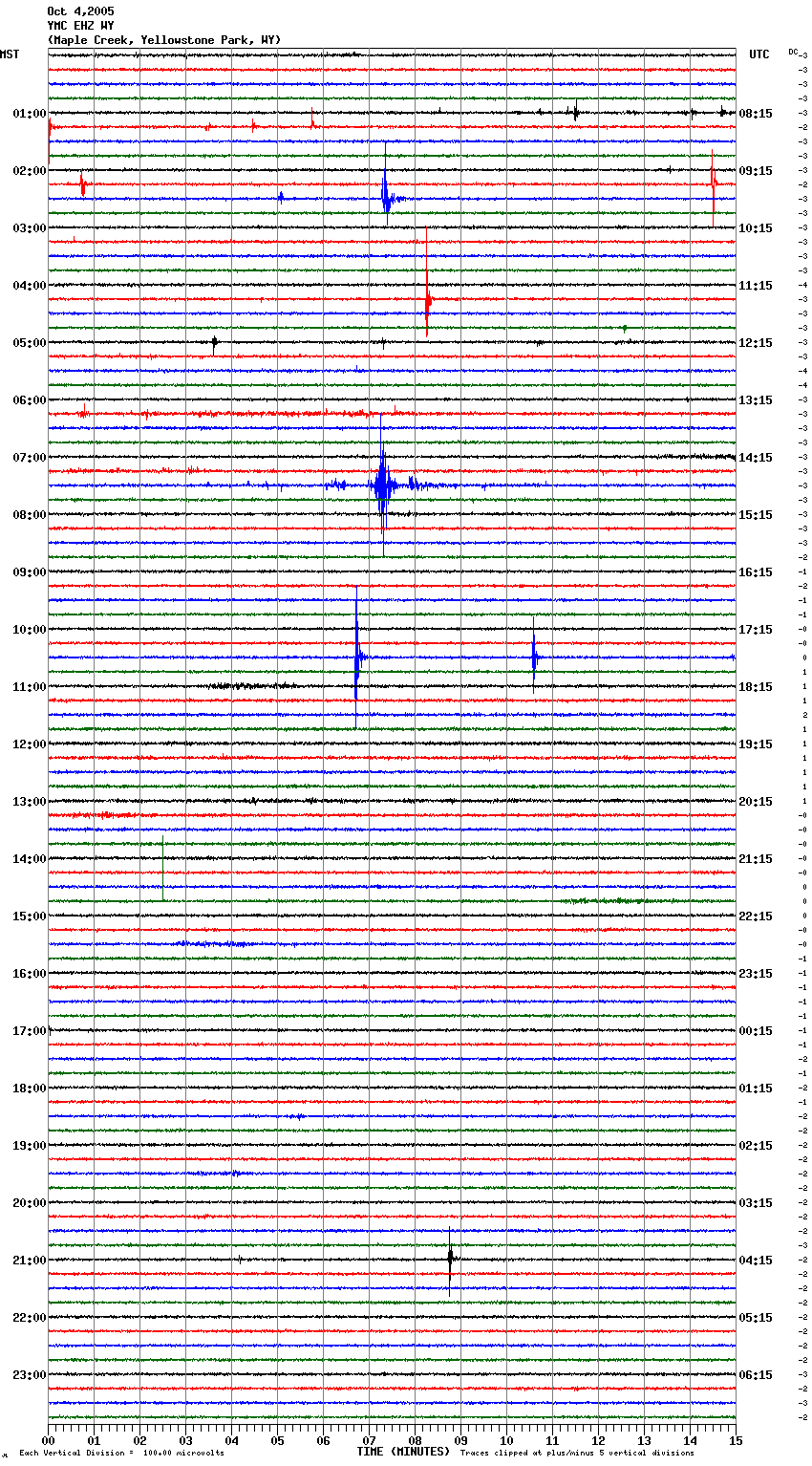Click "(Maple Creek, Yellowstone Park, WY)" location text

pyautogui.click(x=164, y=40)
